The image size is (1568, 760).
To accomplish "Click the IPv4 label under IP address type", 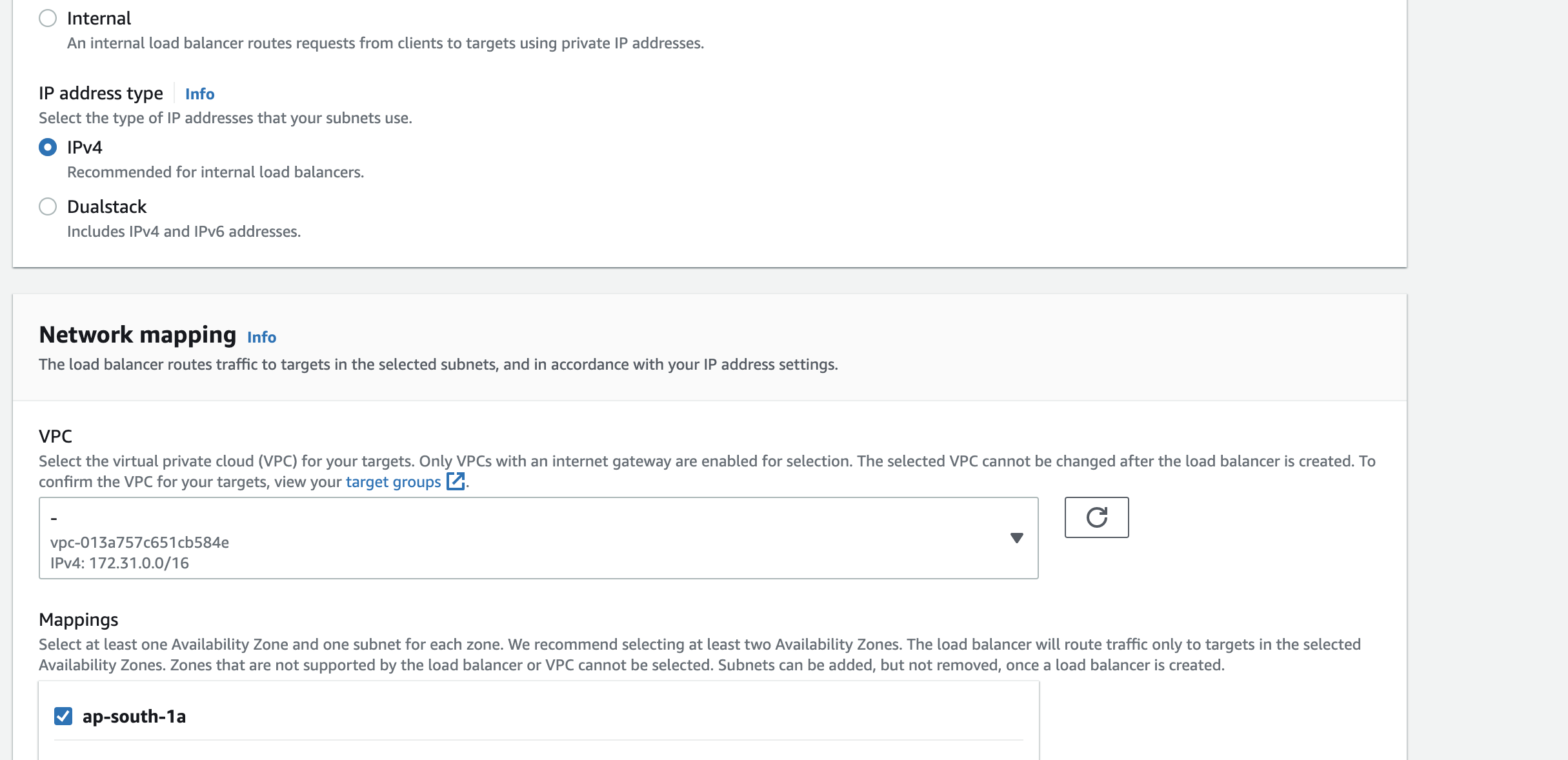I will [83, 146].
